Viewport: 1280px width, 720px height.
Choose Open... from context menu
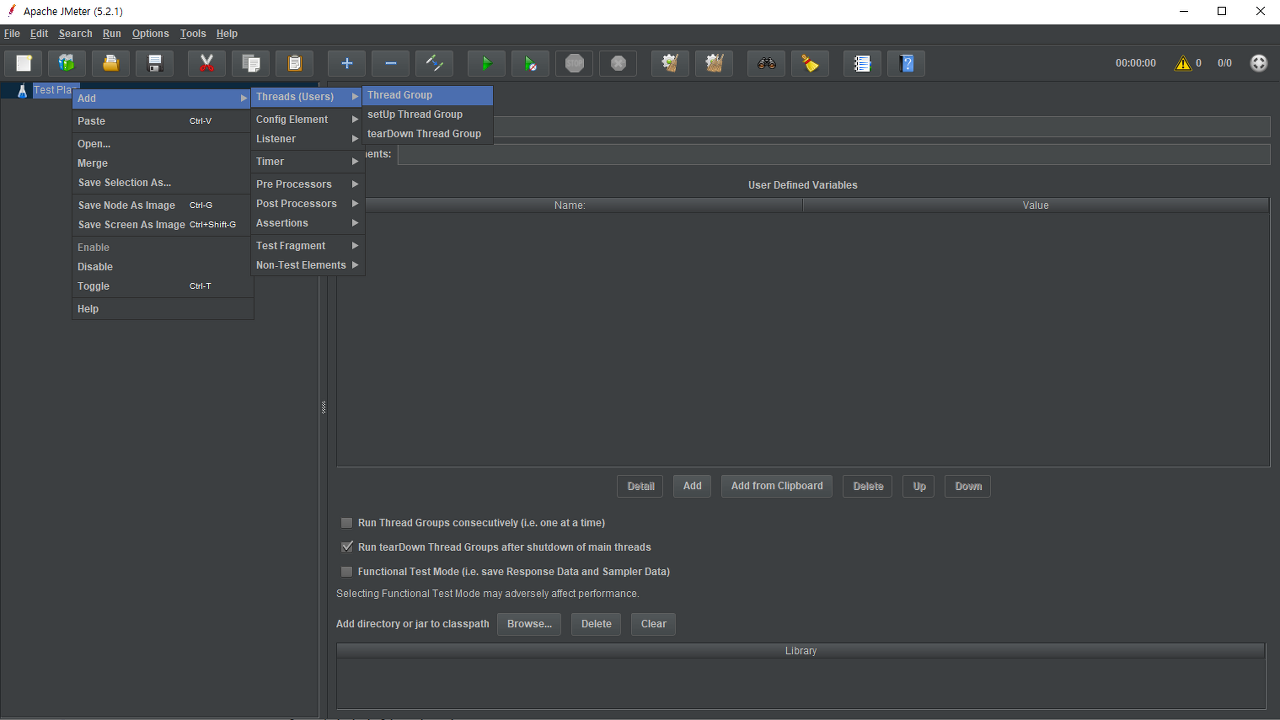pos(163,144)
